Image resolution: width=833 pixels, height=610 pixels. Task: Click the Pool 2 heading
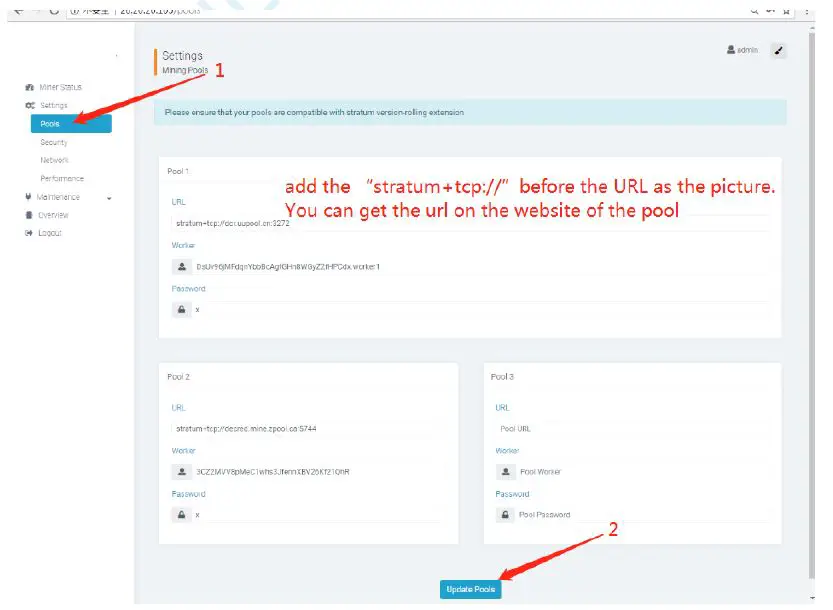pyautogui.click(x=178, y=377)
